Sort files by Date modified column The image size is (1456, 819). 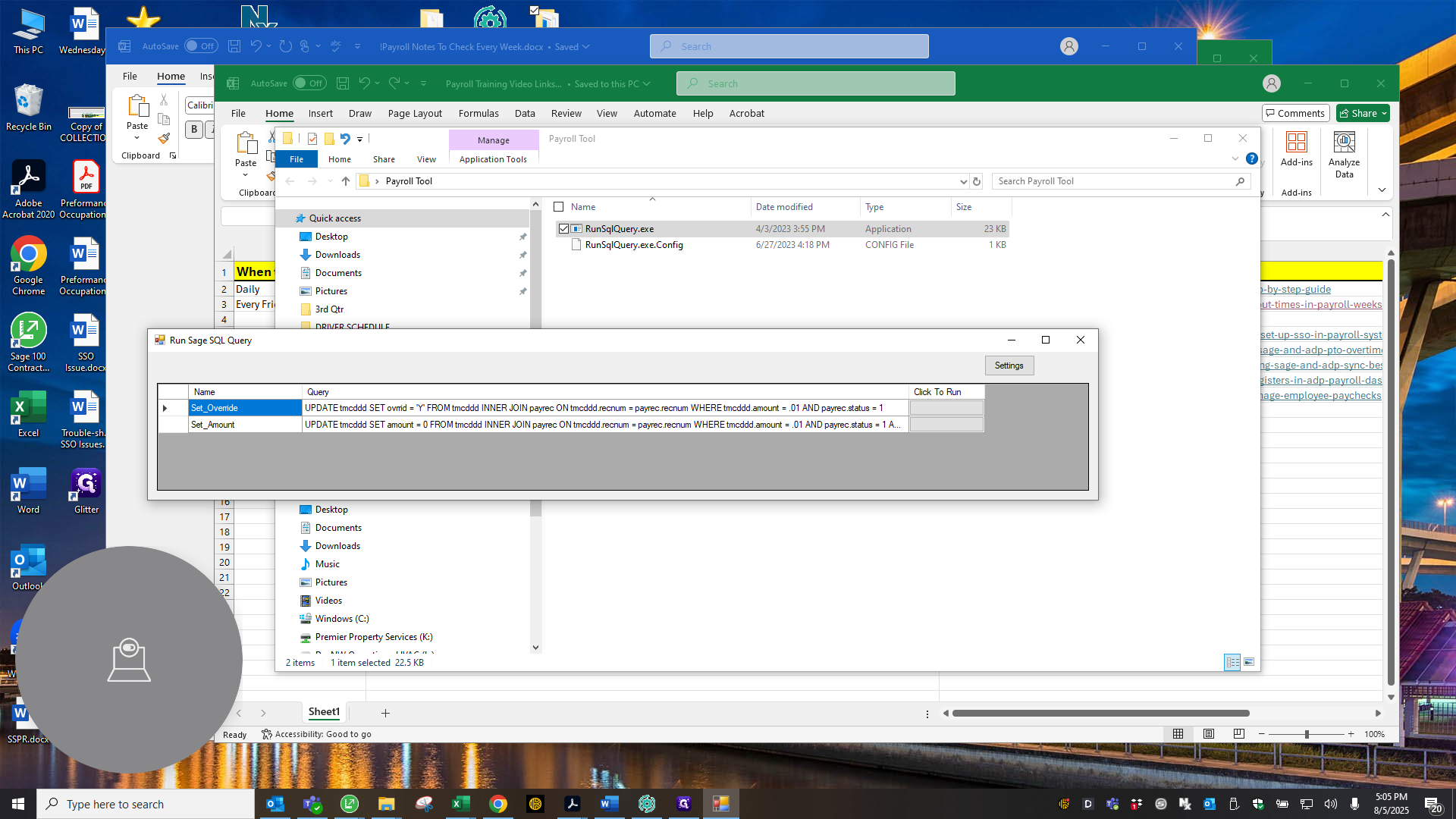[784, 207]
